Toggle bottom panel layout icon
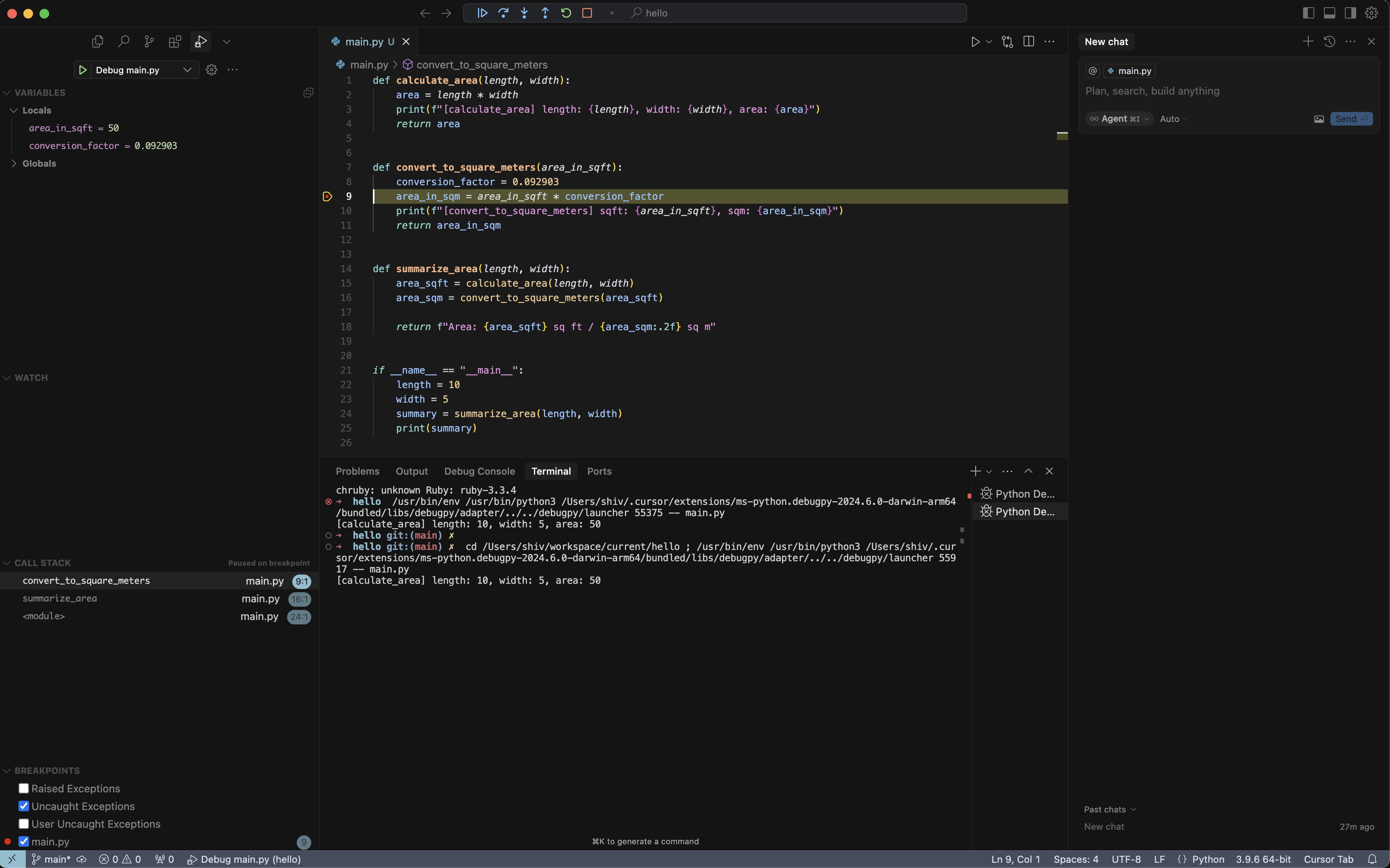 [x=1330, y=12]
